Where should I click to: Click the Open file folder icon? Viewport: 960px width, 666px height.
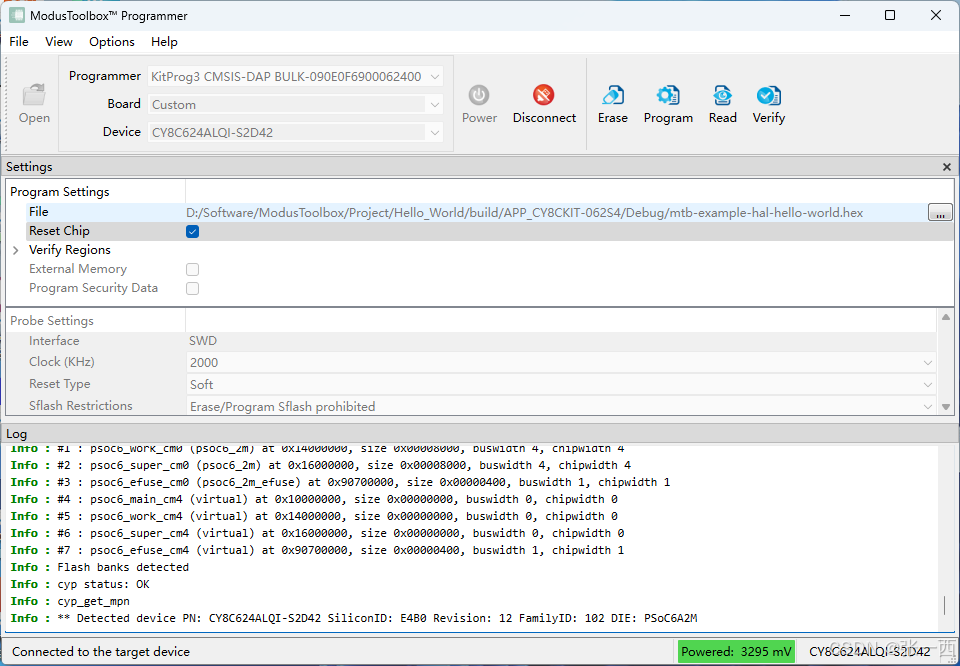point(34,95)
